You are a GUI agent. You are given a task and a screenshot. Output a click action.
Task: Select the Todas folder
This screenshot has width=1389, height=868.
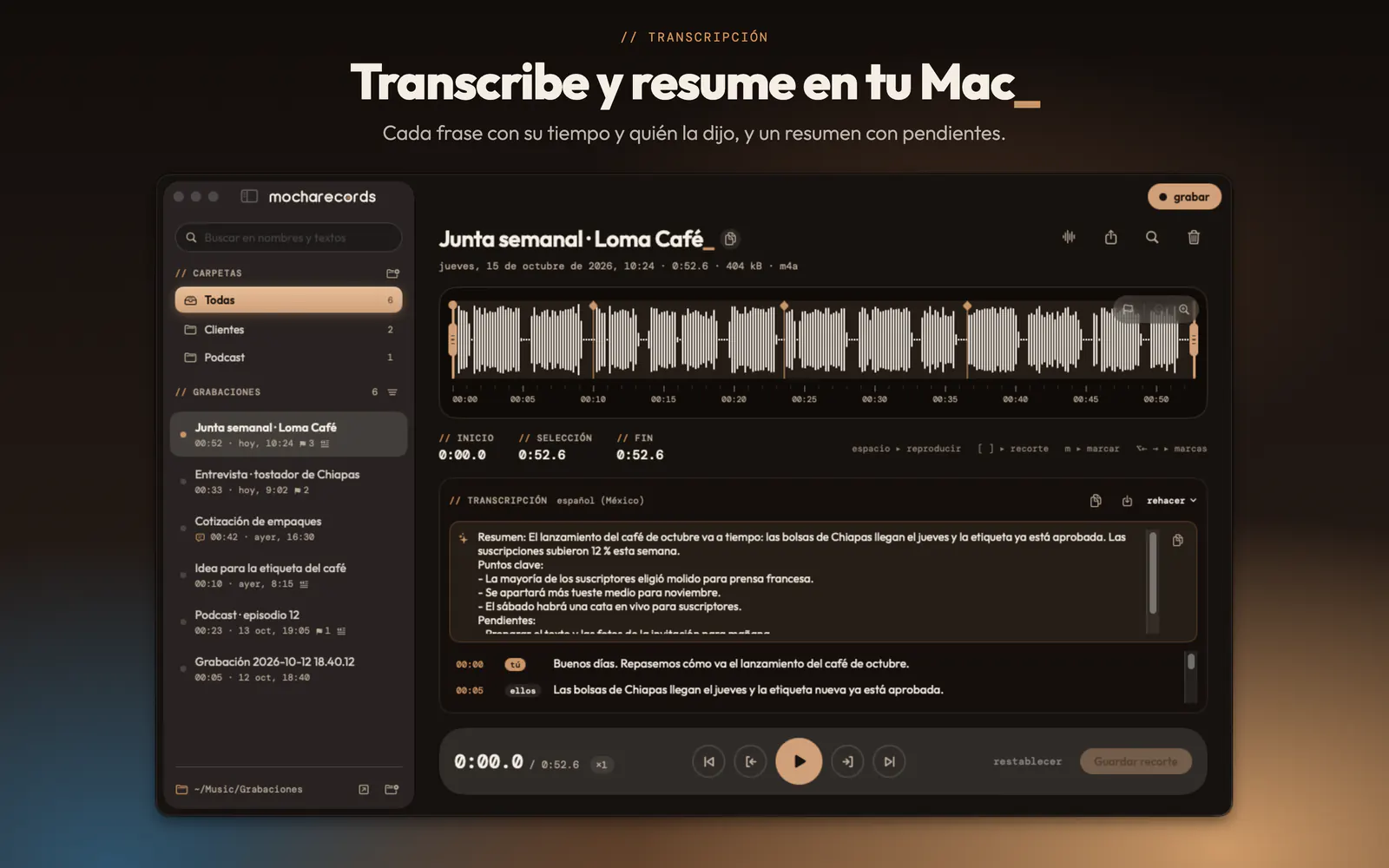pos(288,300)
